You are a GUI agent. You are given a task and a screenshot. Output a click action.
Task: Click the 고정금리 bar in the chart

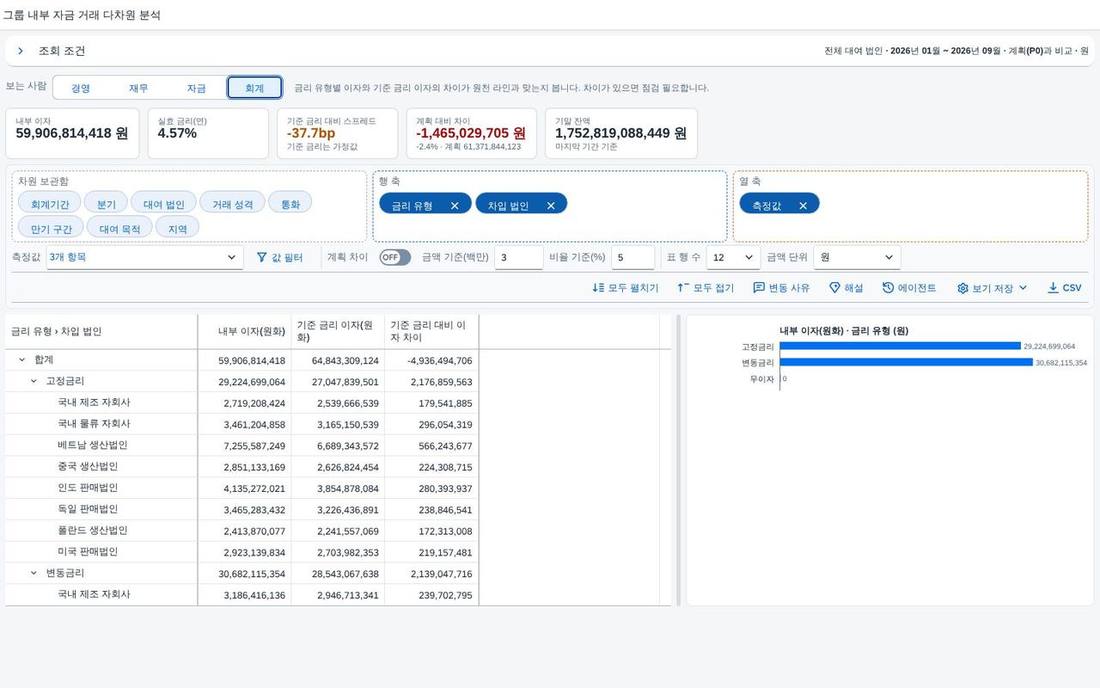(x=900, y=346)
